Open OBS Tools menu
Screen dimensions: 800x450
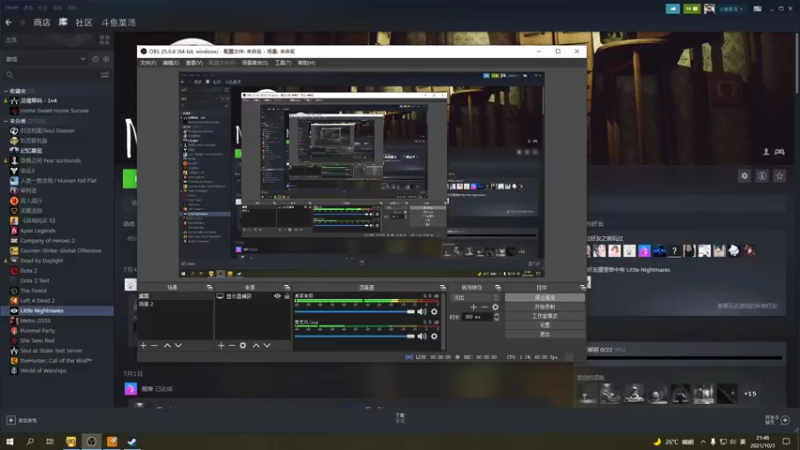(x=283, y=63)
